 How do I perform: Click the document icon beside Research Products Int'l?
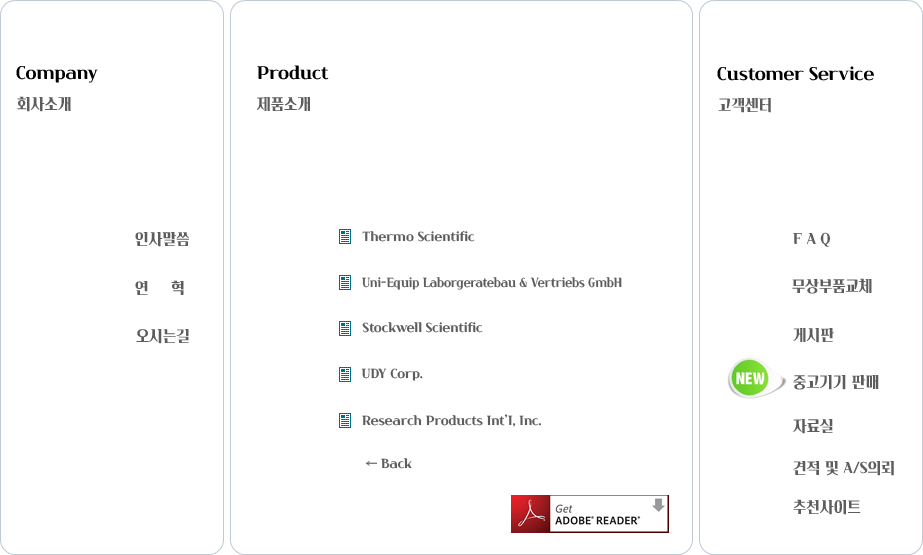(x=345, y=420)
